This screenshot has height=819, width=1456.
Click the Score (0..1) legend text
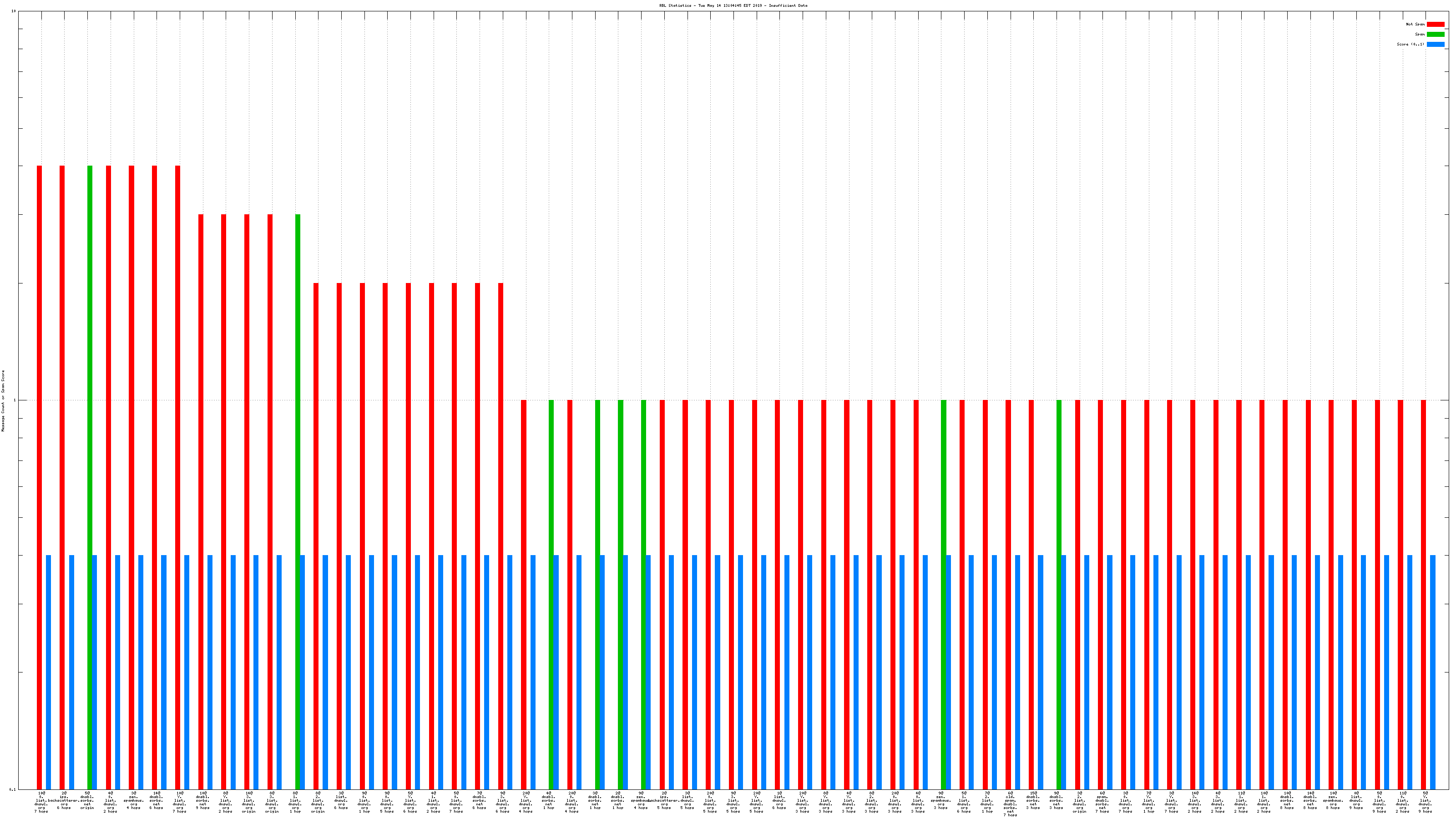(x=1410, y=44)
